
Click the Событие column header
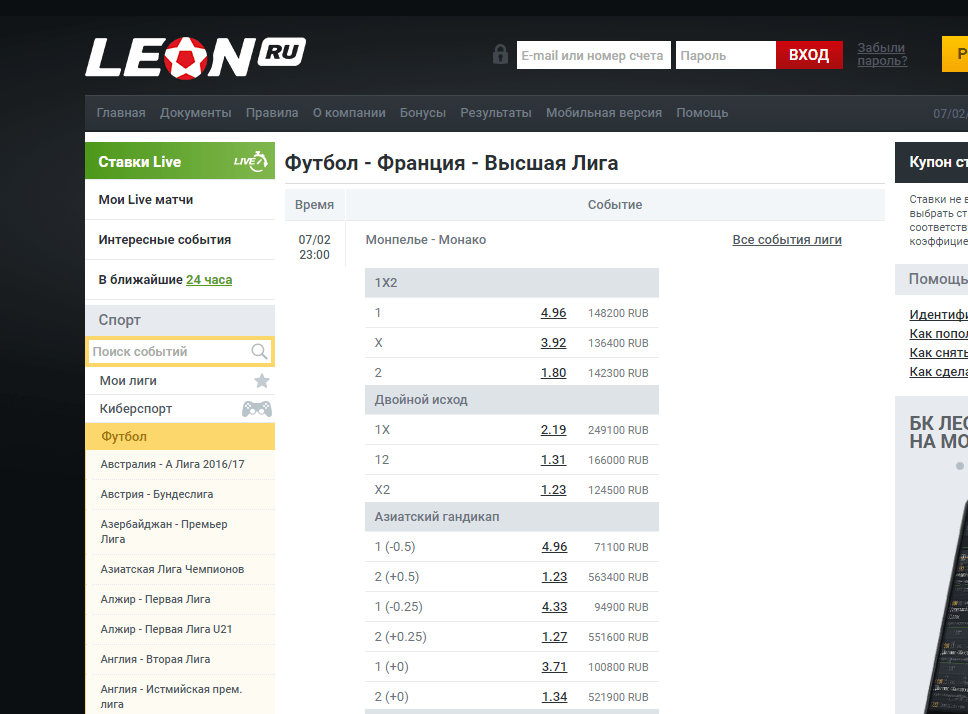point(615,205)
